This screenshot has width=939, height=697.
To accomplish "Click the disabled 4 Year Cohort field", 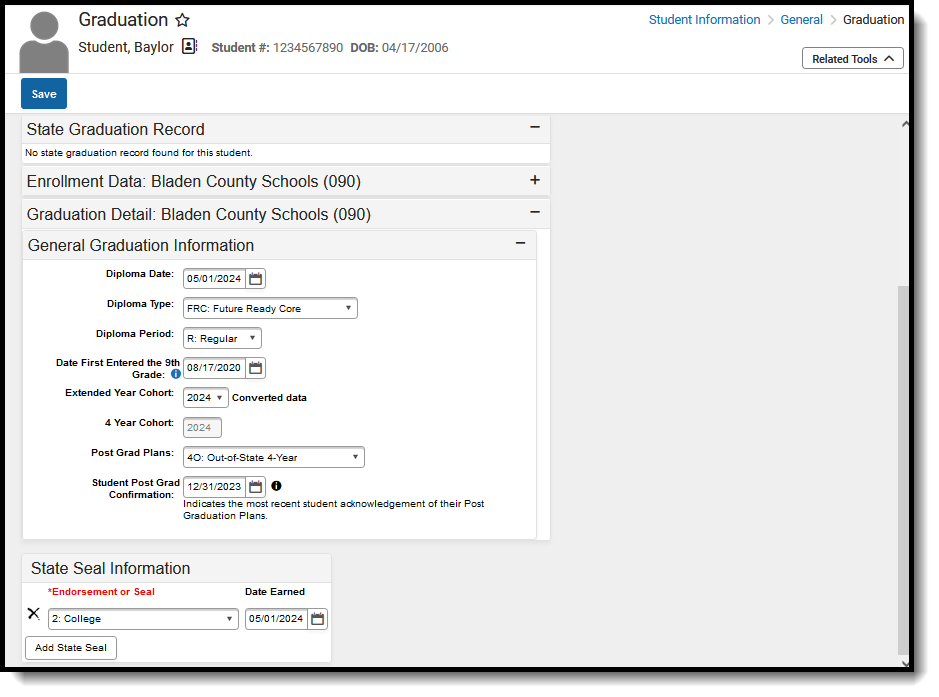I will [202, 428].
